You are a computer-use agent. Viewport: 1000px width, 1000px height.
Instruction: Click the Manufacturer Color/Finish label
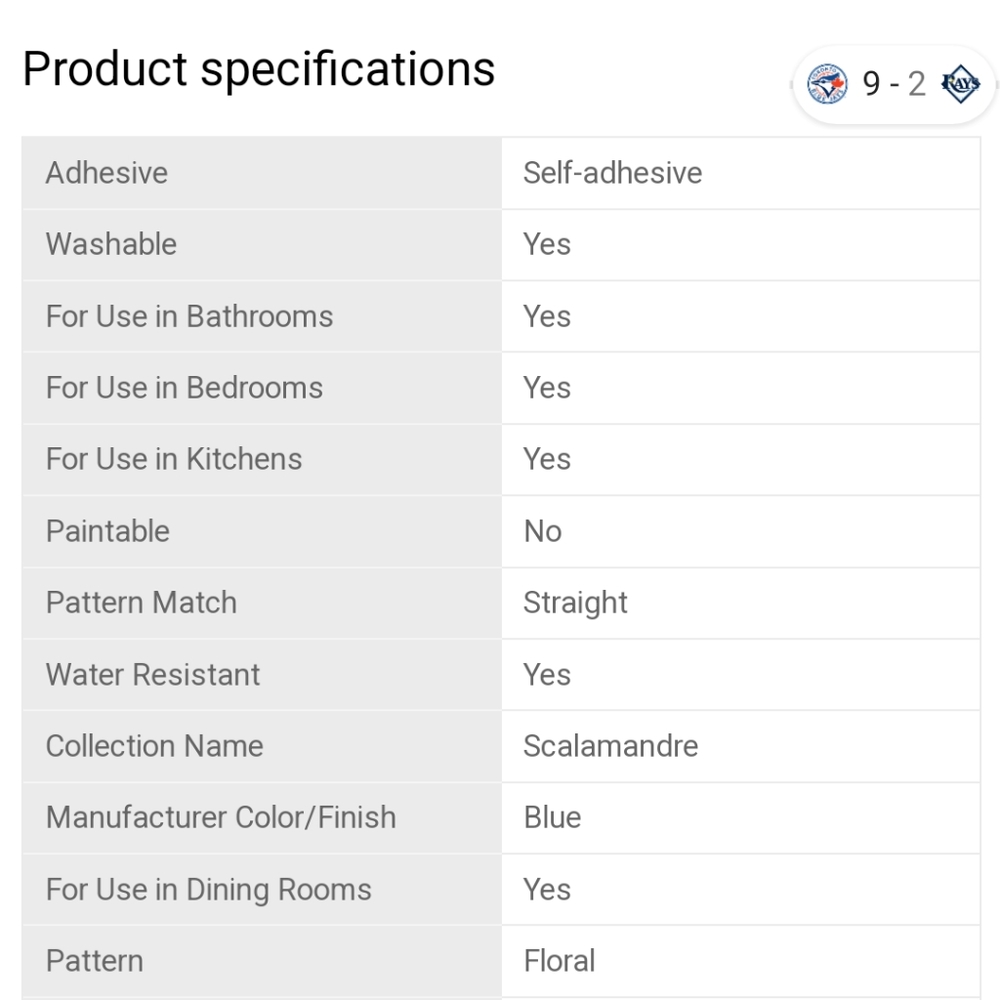click(221, 818)
